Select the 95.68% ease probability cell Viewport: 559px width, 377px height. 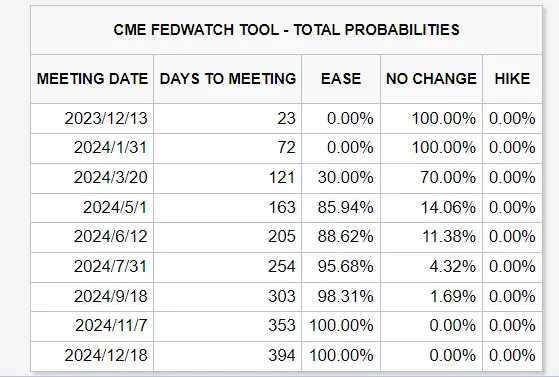(341, 268)
